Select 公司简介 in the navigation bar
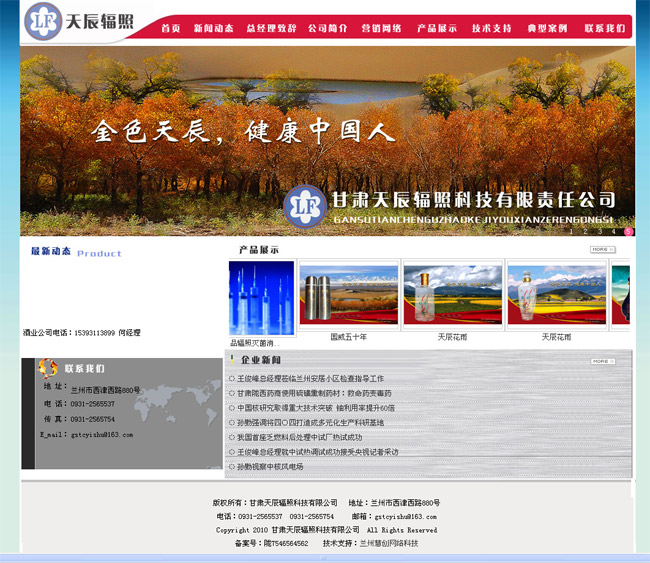Screen dimensions: 650x563 pyautogui.click(x=328, y=28)
